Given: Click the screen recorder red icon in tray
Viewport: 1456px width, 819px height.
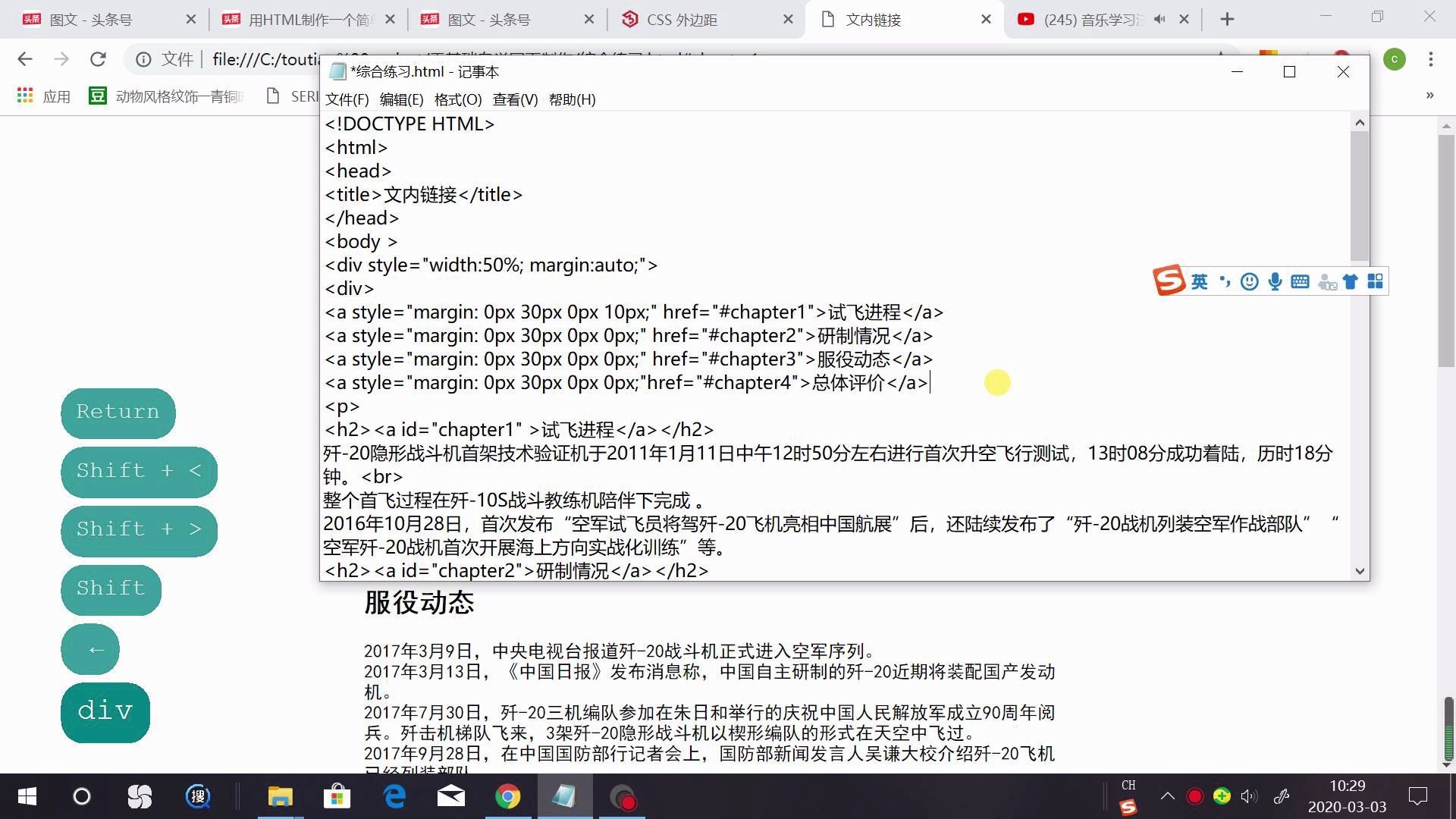Looking at the screenshot, I should tap(1196, 796).
